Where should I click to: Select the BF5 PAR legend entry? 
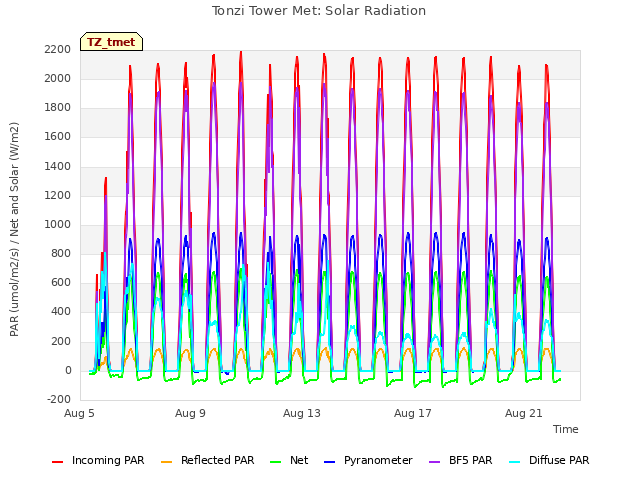tap(461, 460)
